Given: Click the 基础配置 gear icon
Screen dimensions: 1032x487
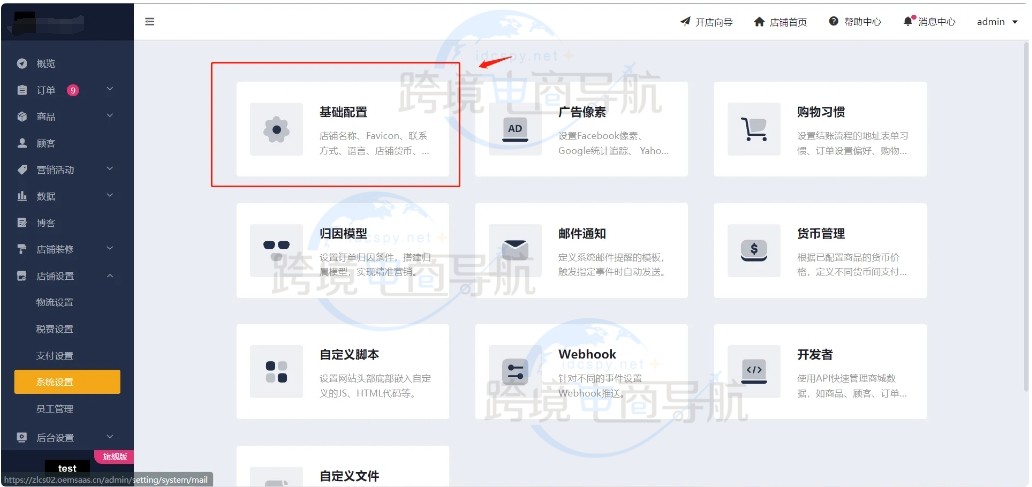Looking at the screenshot, I should click(x=276, y=130).
